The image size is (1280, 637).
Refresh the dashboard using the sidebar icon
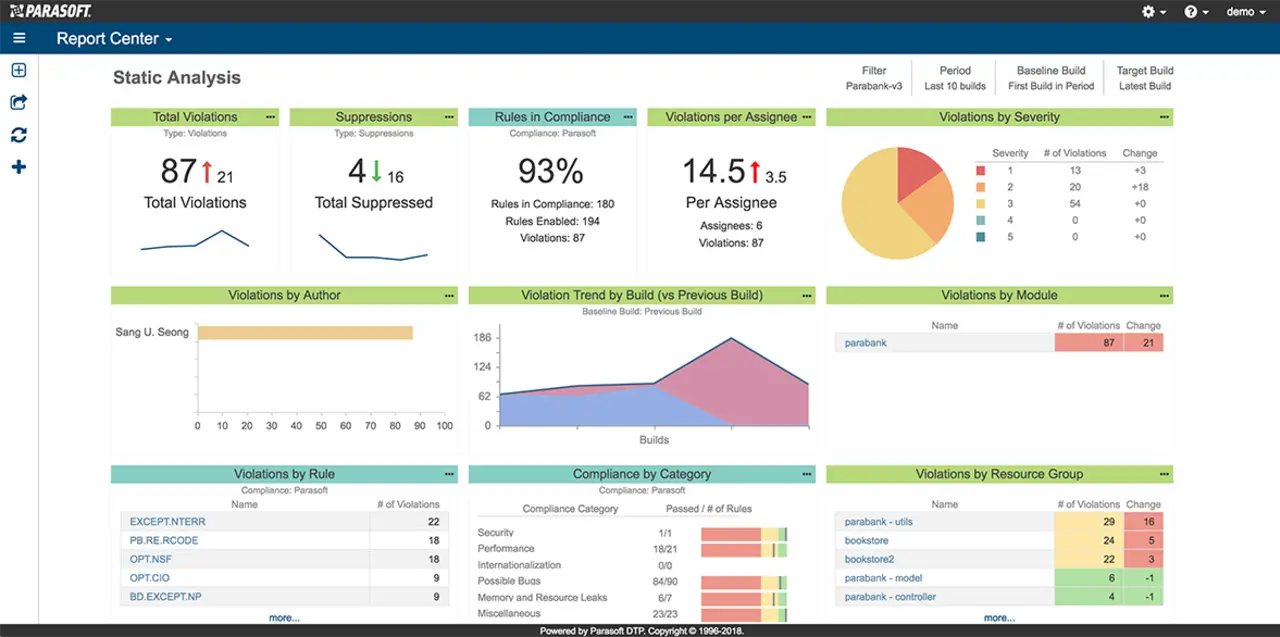coord(18,135)
